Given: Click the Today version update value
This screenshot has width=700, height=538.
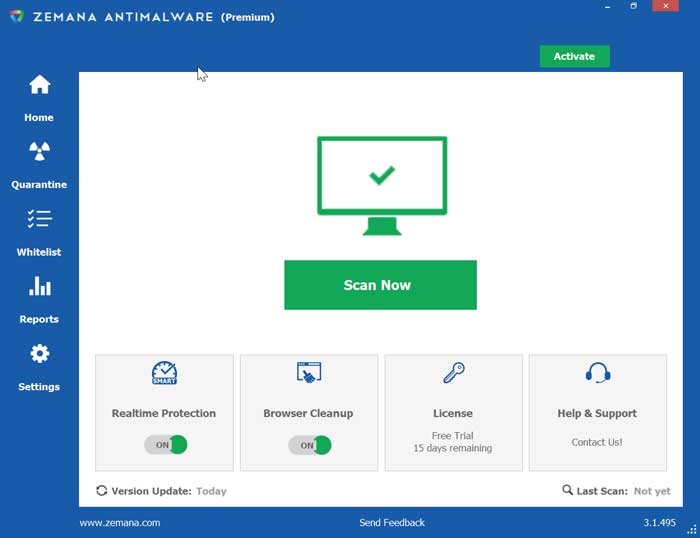Looking at the screenshot, I should (x=211, y=491).
